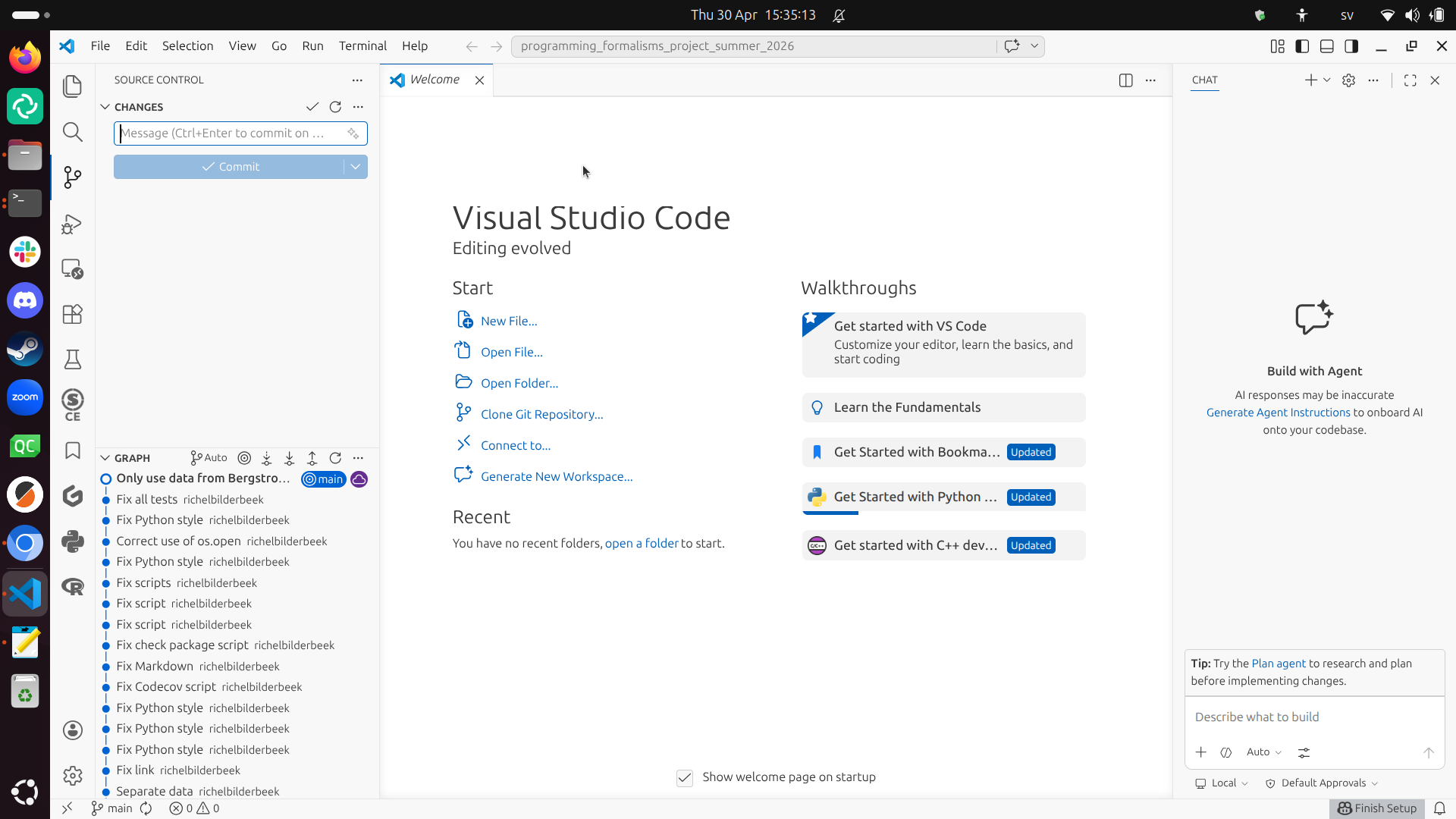Open the Python view in activity bar
1456x819 pixels.
point(73,541)
